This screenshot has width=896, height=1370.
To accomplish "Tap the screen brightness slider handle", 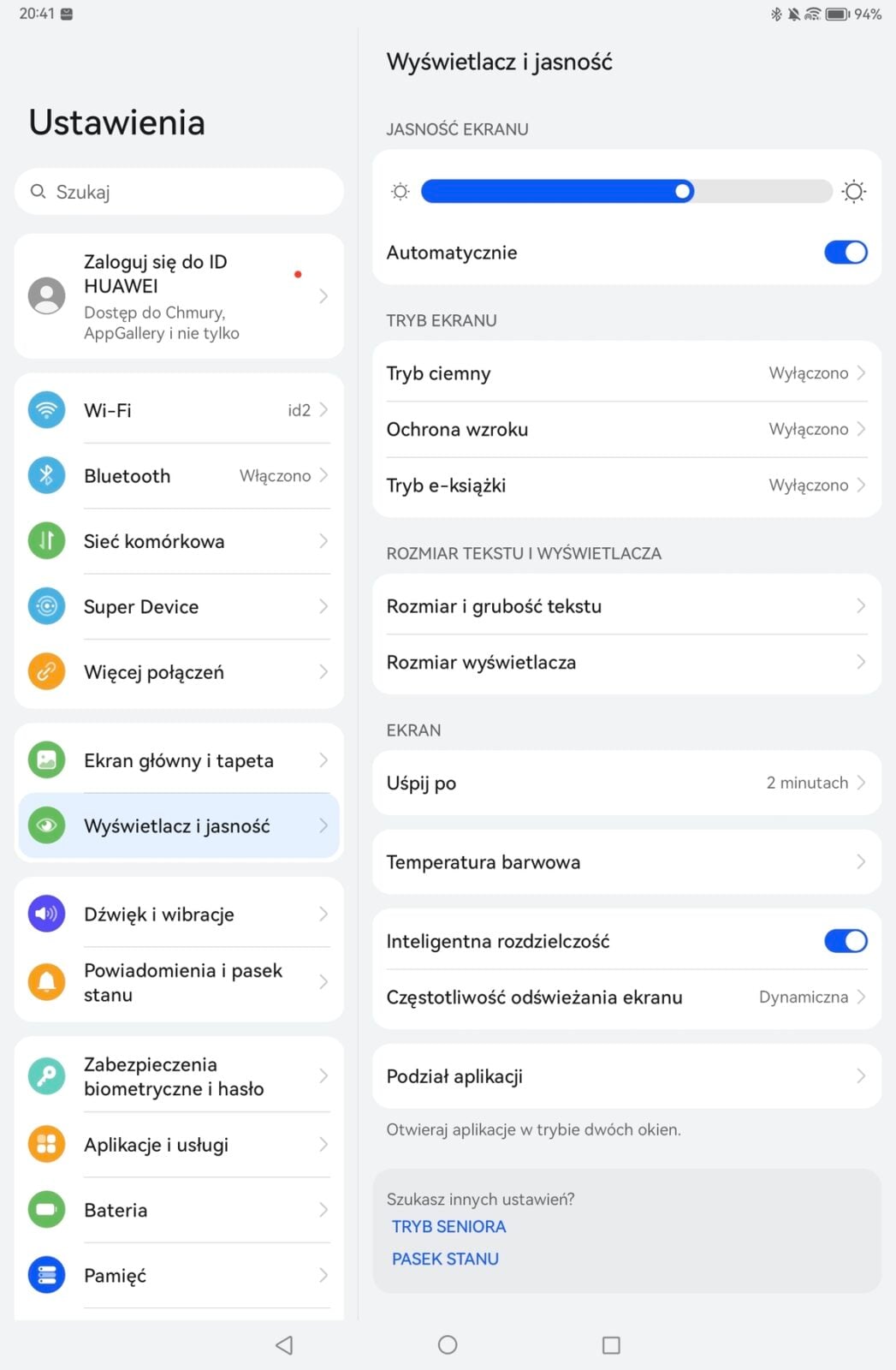I will coord(683,191).
